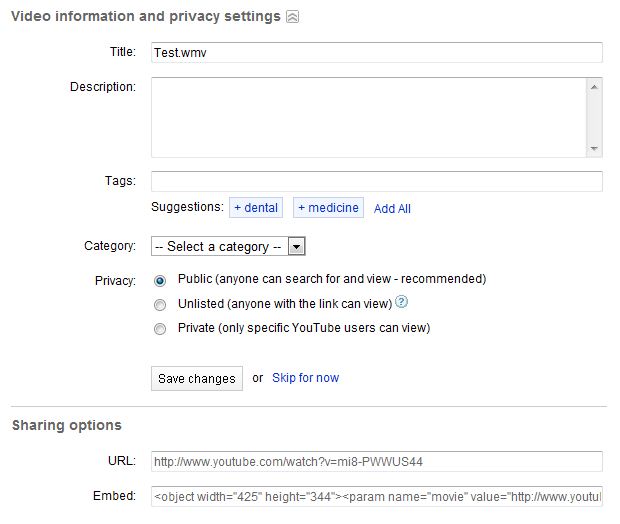620x524 pixels.
Task: Set privacy to Private
Action: 160,328
